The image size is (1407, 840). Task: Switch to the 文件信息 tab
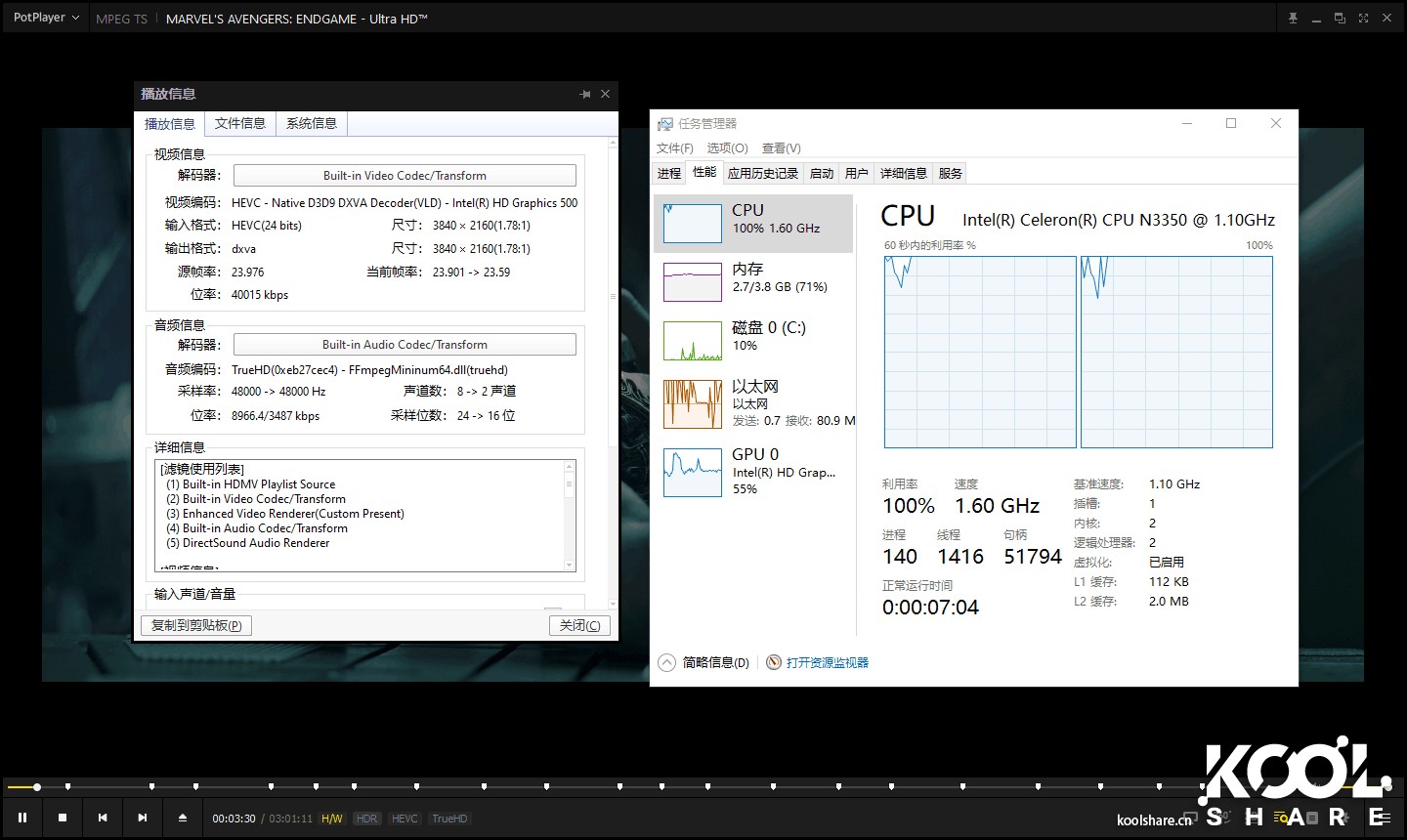(x=240, y=123)
